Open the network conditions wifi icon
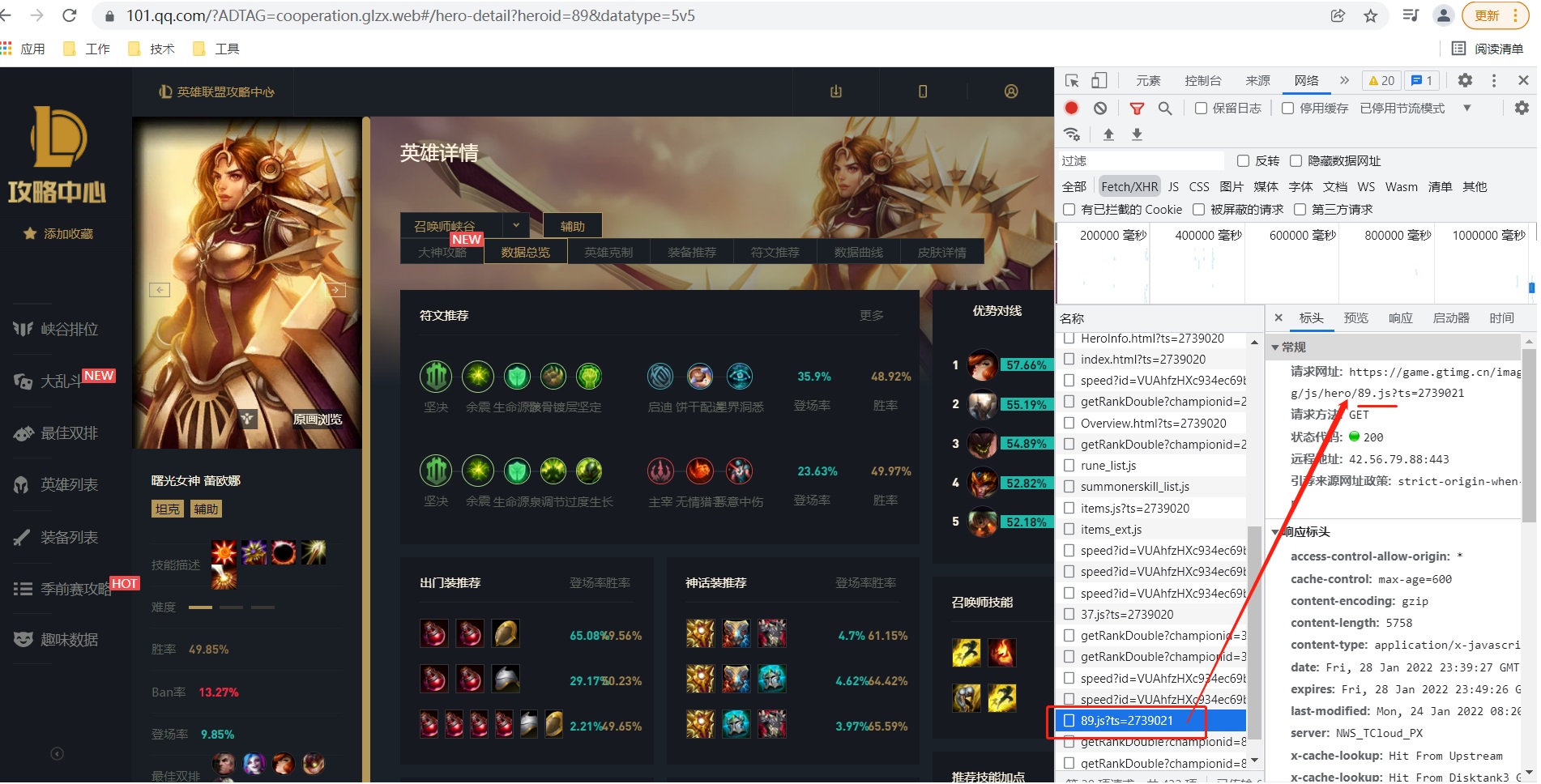The height and width of the screenshot is (784, 1541). (x=1072, y=134)
